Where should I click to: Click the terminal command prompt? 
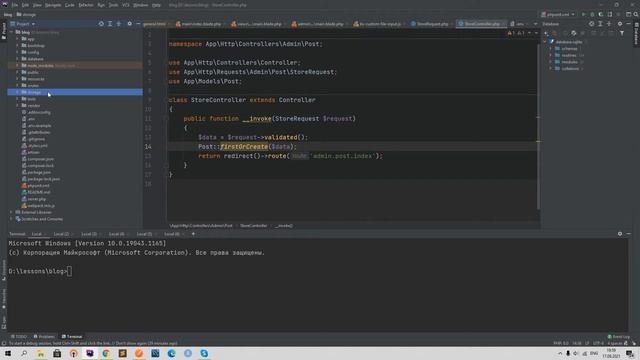pos(40,271)
